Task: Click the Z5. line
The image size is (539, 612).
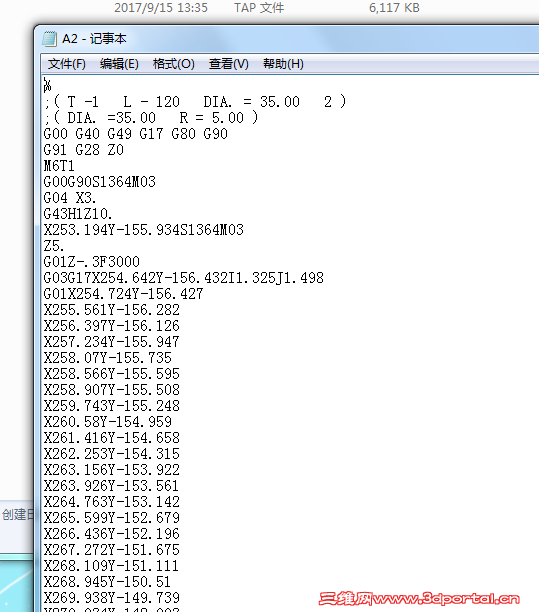Action: [54, 246]
